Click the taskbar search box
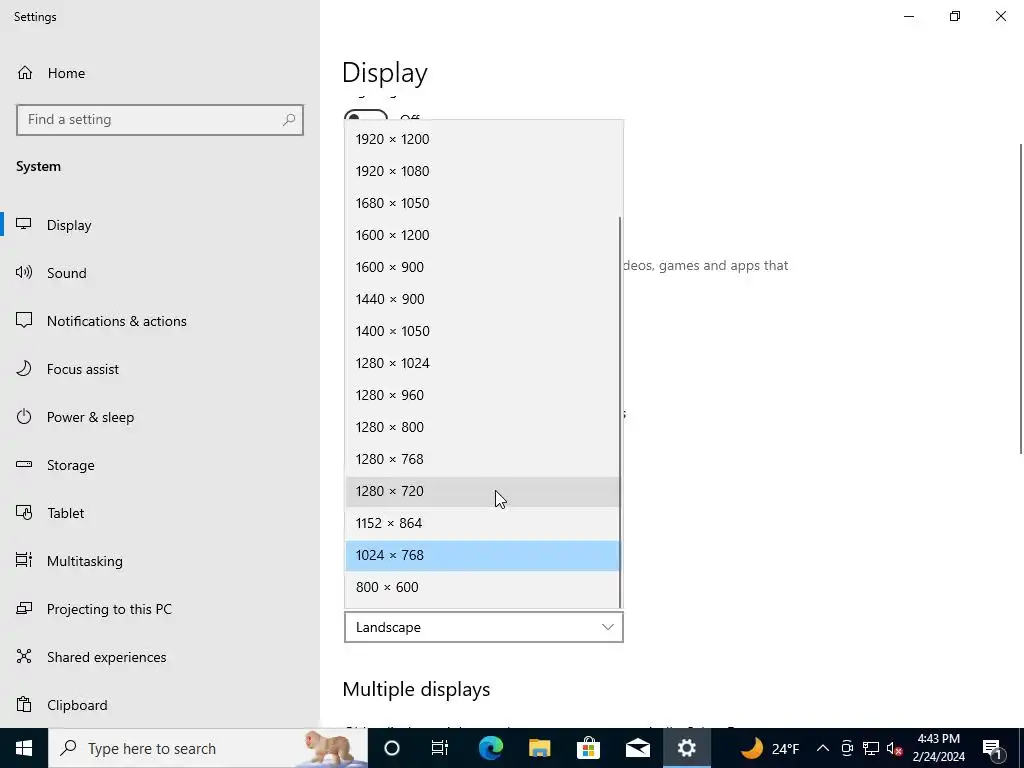1024x768 pixels. click(208, 748)
